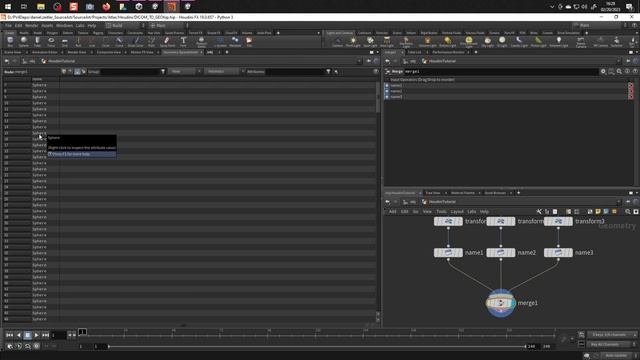Add an Ambient Light from the shelf
640x360 pixels.
559,42
